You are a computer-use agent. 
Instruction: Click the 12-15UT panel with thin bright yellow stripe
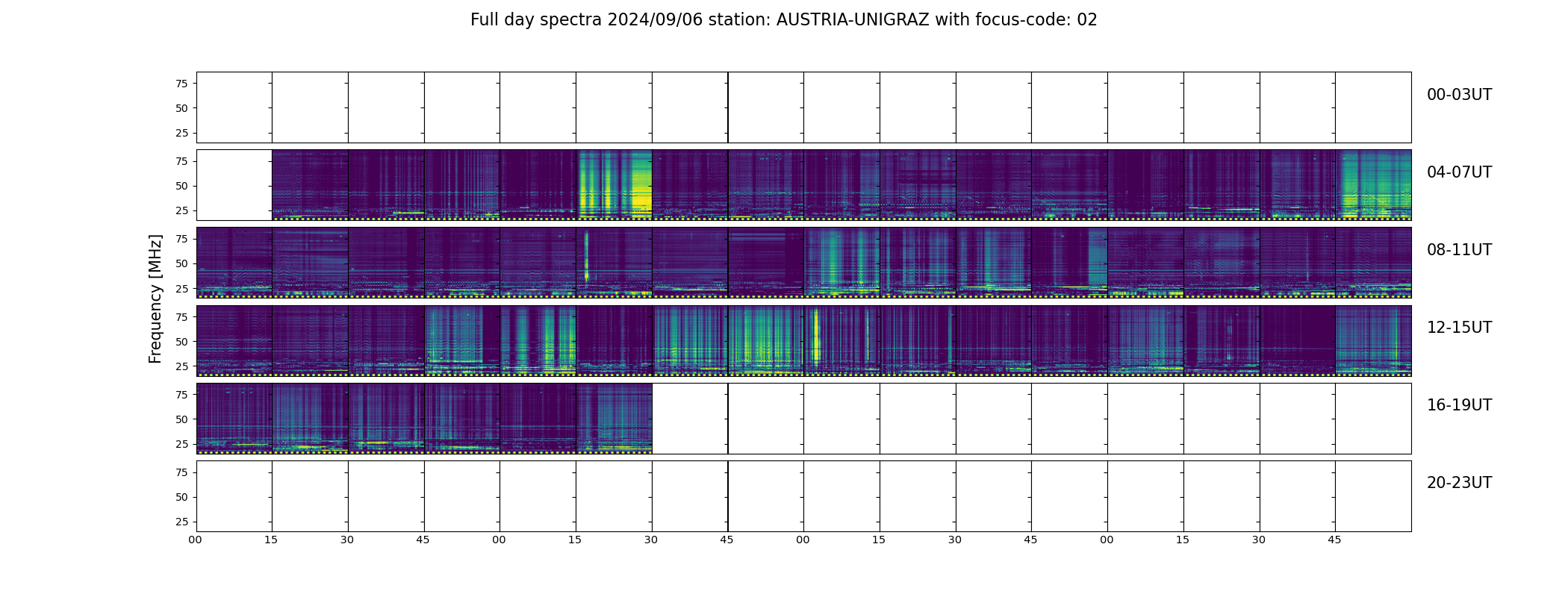pyautogui.click(x=841, y=340)
